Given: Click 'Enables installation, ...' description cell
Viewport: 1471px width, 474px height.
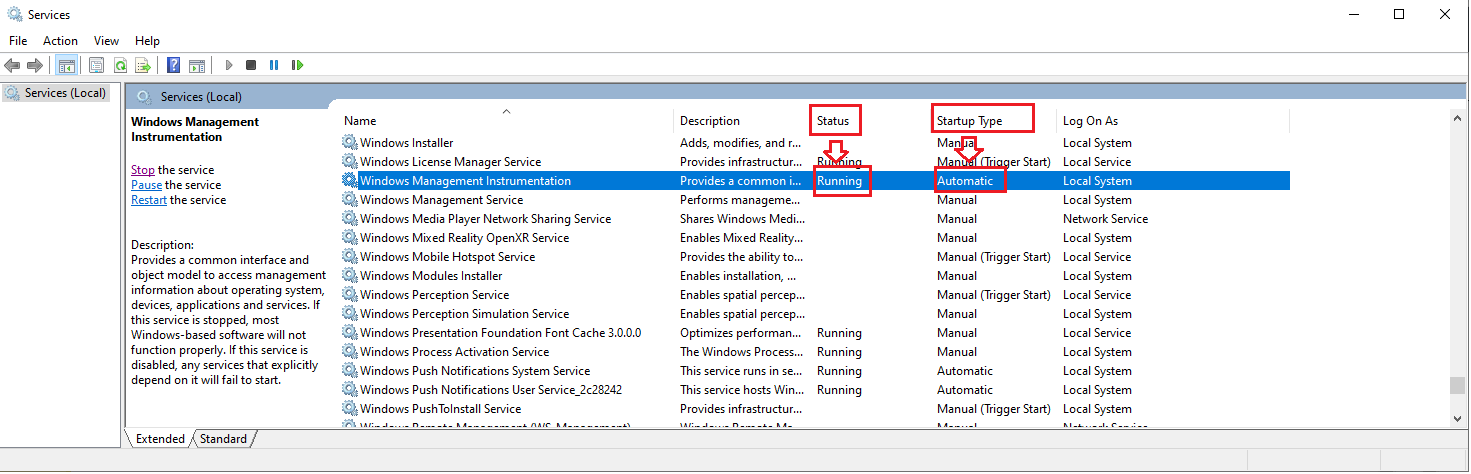Looking at the screenshot, I should tap(738, 276).
